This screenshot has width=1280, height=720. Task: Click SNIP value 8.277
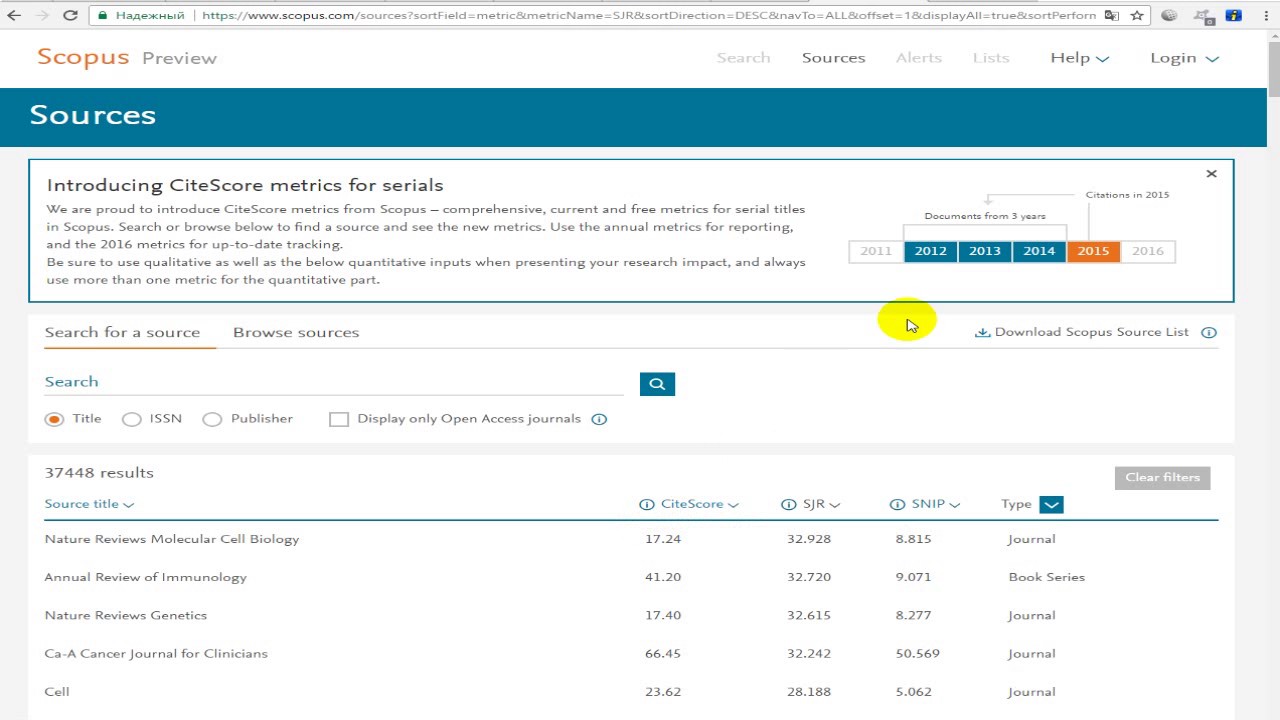pyautogui.click(x=914, y=615)
